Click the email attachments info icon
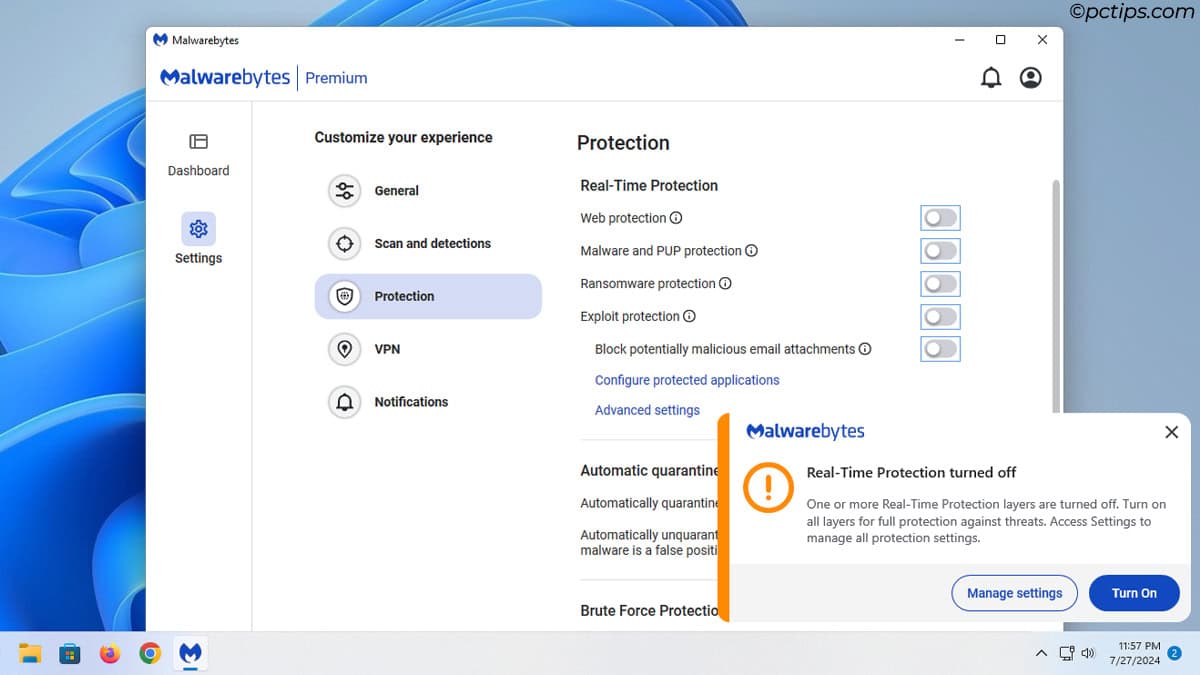1200x675 pixels. click(x=865, y=349)
